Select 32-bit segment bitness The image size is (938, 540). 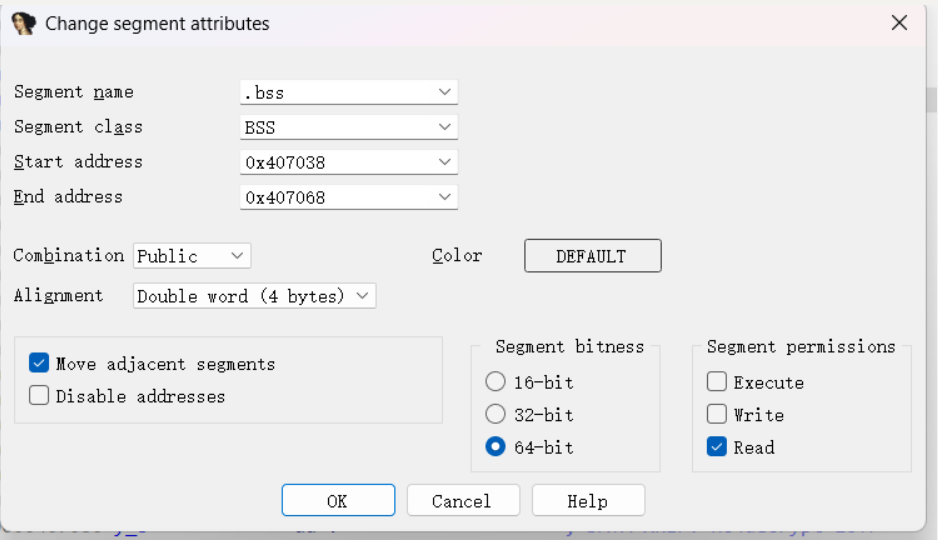[x=495, y=414]
